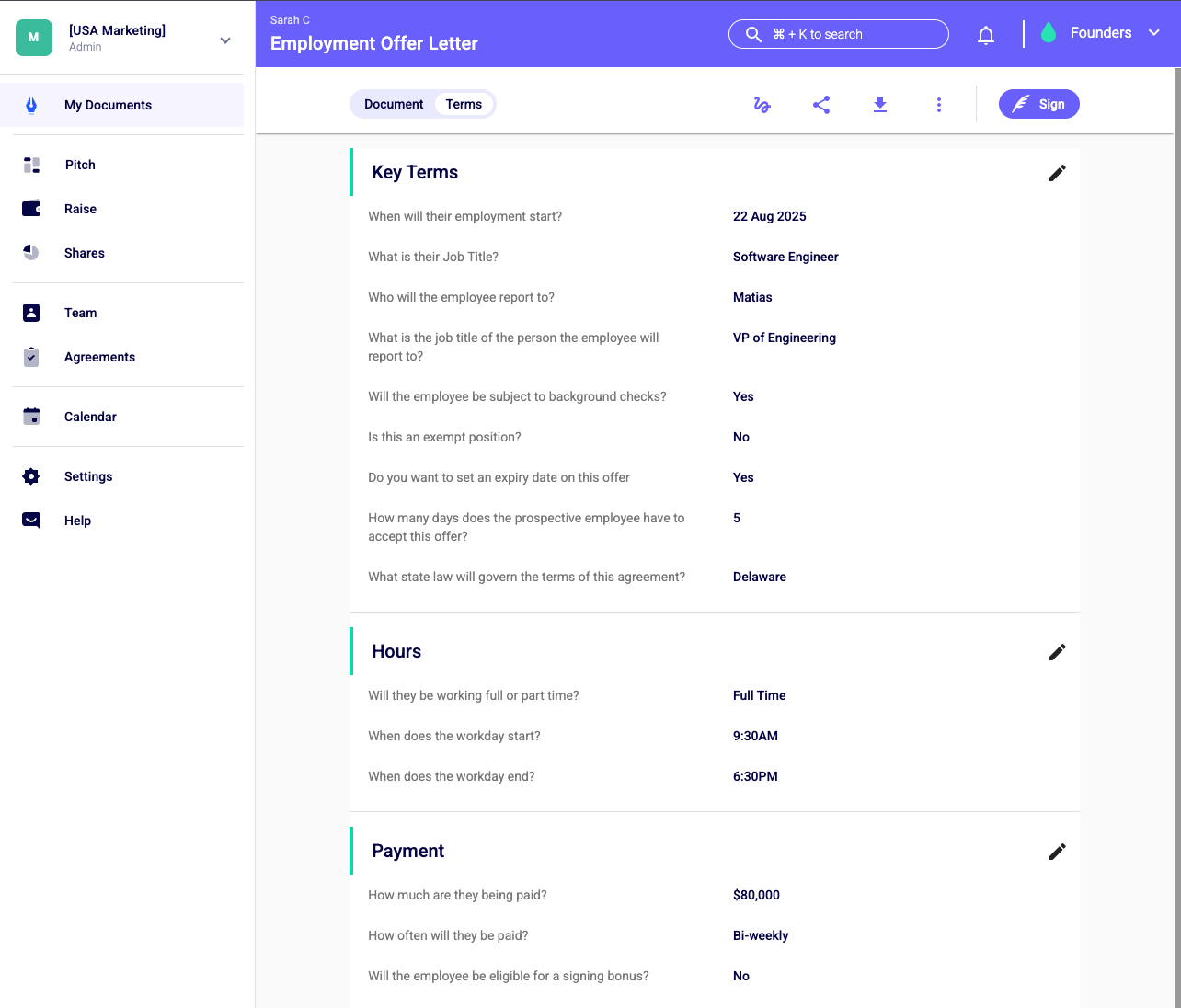Expand the [USA Marketing] workspace dropdown

[x=224, y=40]
